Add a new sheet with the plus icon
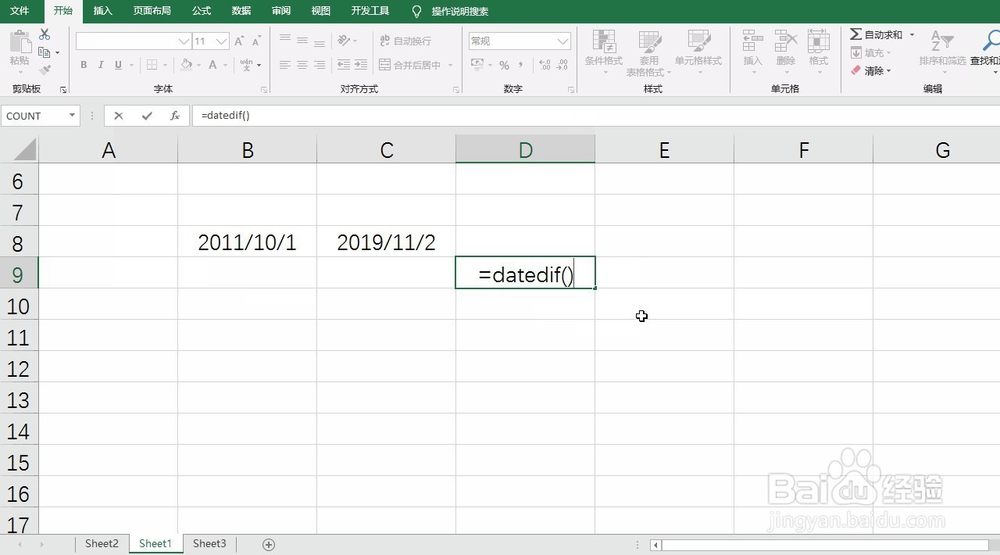 [268, 545]
